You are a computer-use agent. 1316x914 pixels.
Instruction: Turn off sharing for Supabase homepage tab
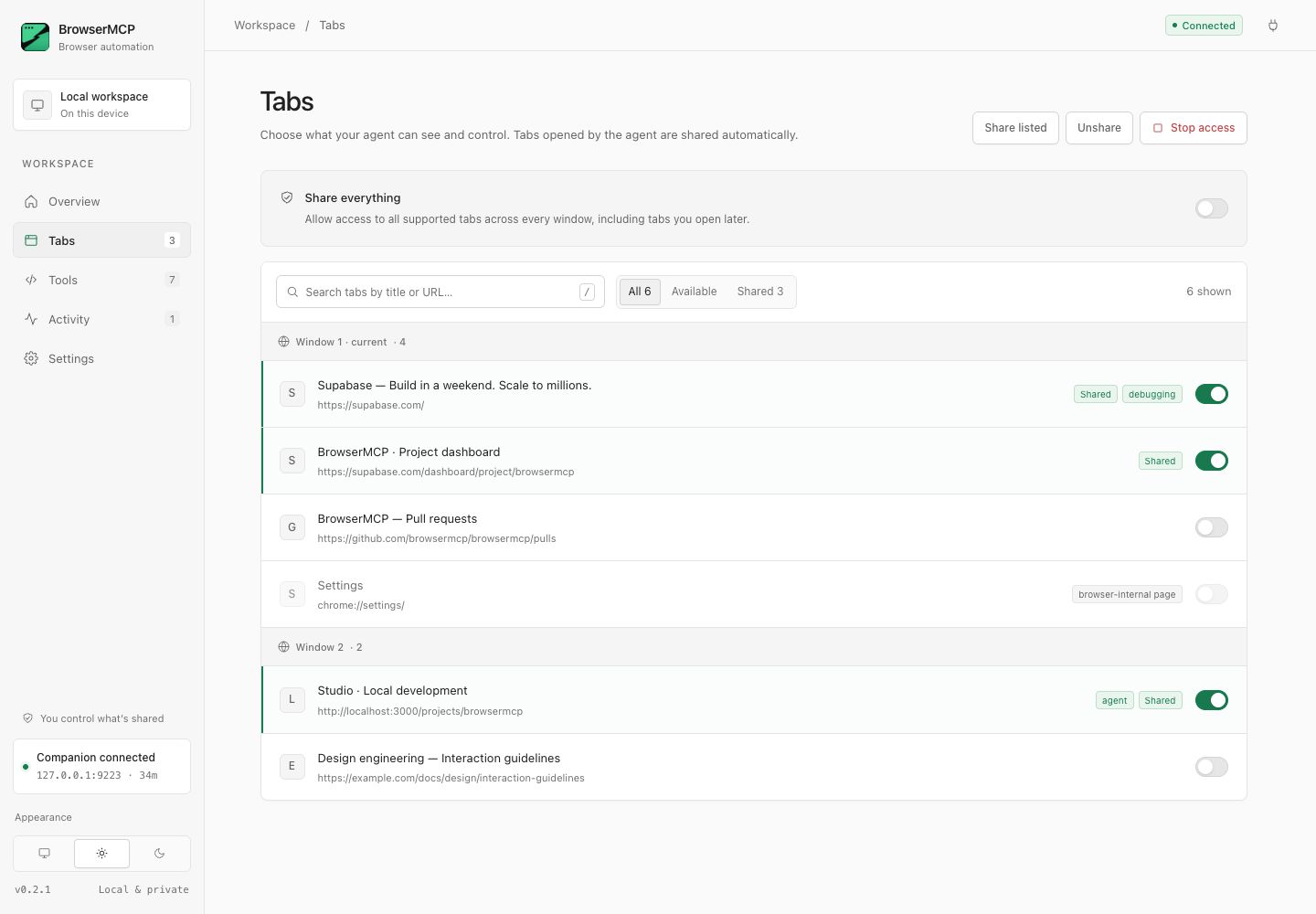[1212, 394]
